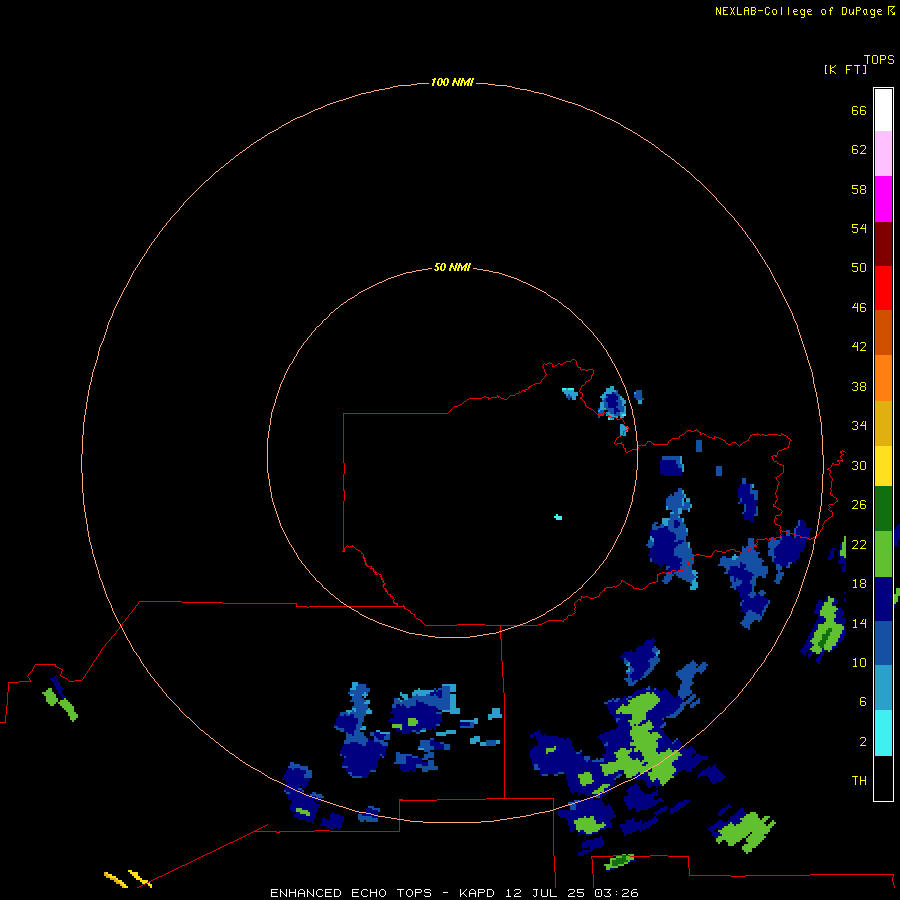Click the tiny isolated cyan echo pixel
900x900 pixels.
558,517
